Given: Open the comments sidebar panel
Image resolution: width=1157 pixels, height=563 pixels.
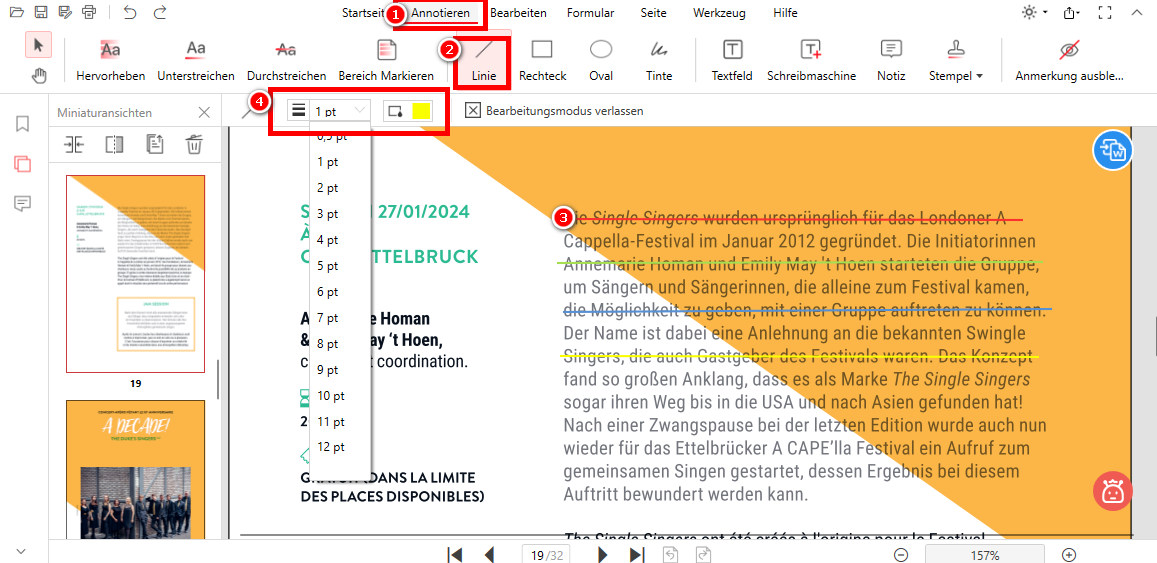Looking at the screenshot, I should point(23,204).
